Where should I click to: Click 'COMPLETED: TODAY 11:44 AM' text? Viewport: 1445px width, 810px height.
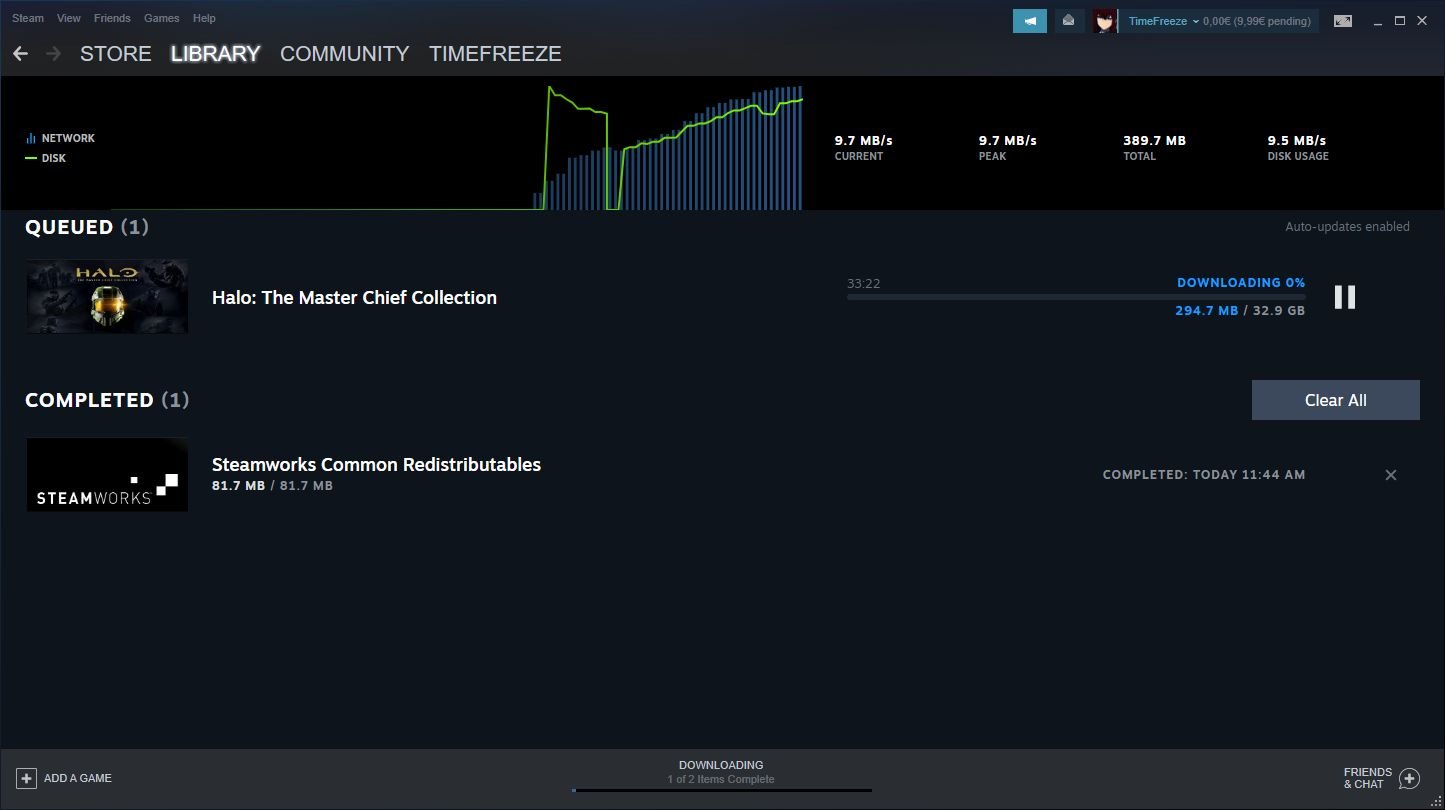1204,475
